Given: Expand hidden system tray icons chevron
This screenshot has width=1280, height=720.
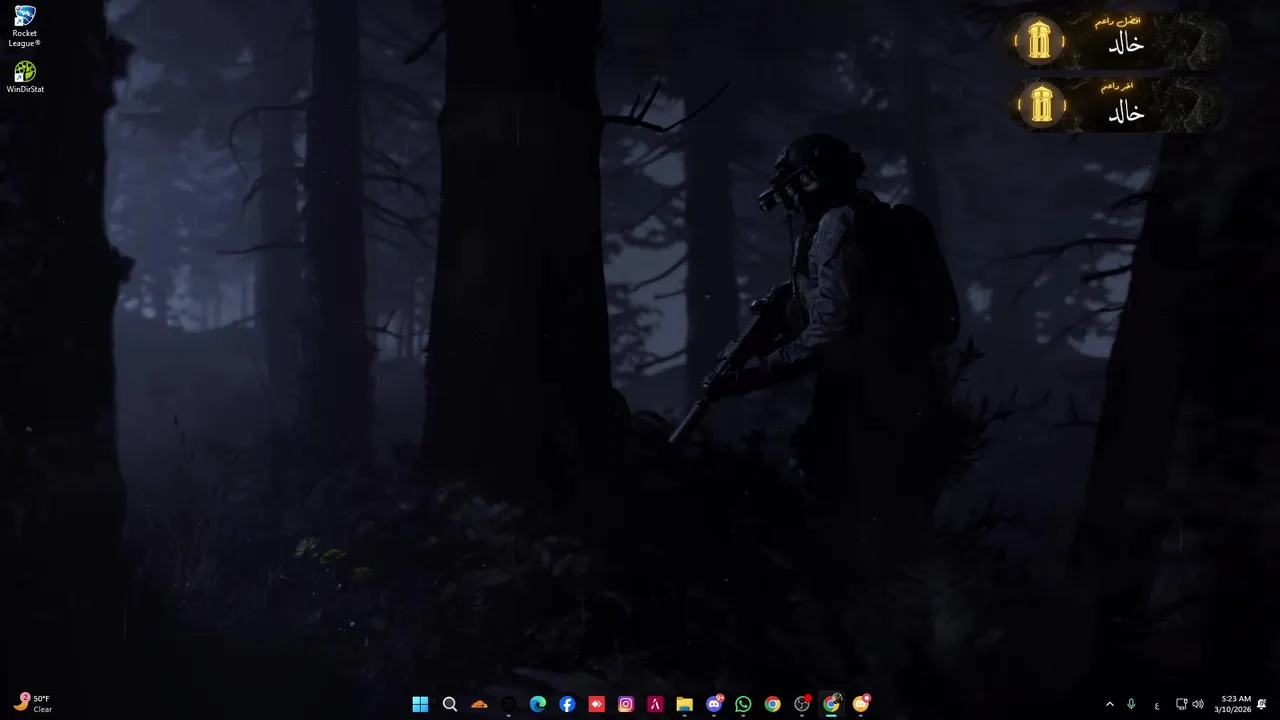Looking at the screenshot, I should click(1109, 704).
